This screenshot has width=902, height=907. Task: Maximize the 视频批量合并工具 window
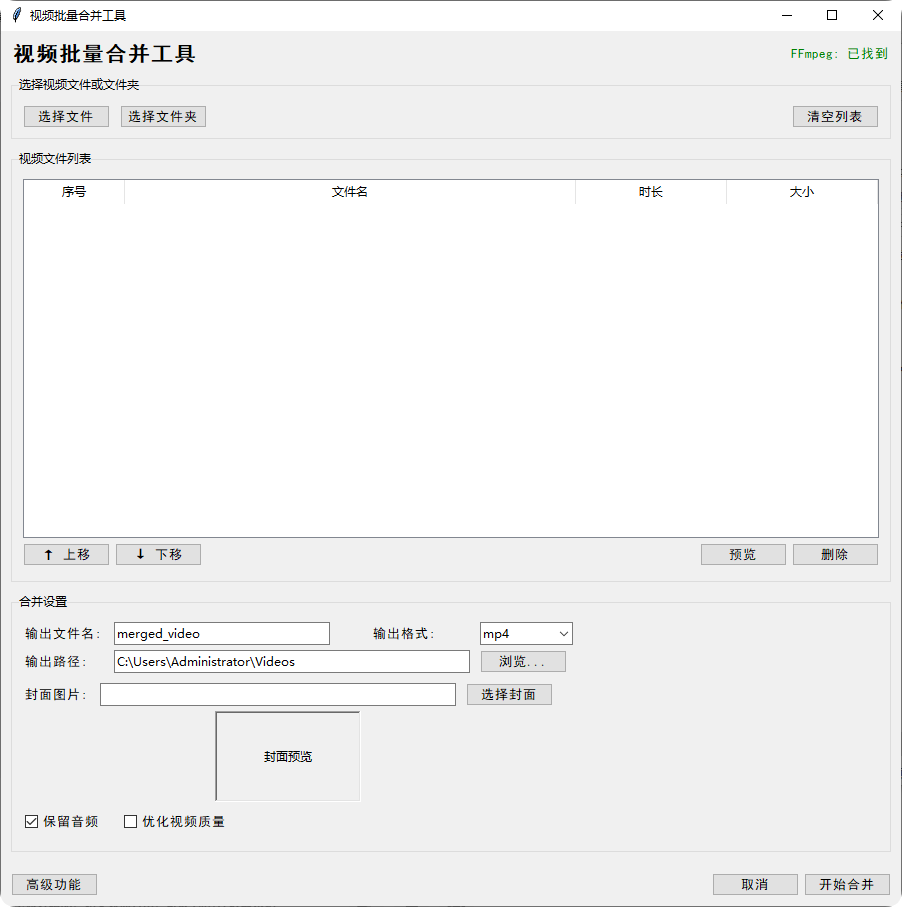coord(832,15)
